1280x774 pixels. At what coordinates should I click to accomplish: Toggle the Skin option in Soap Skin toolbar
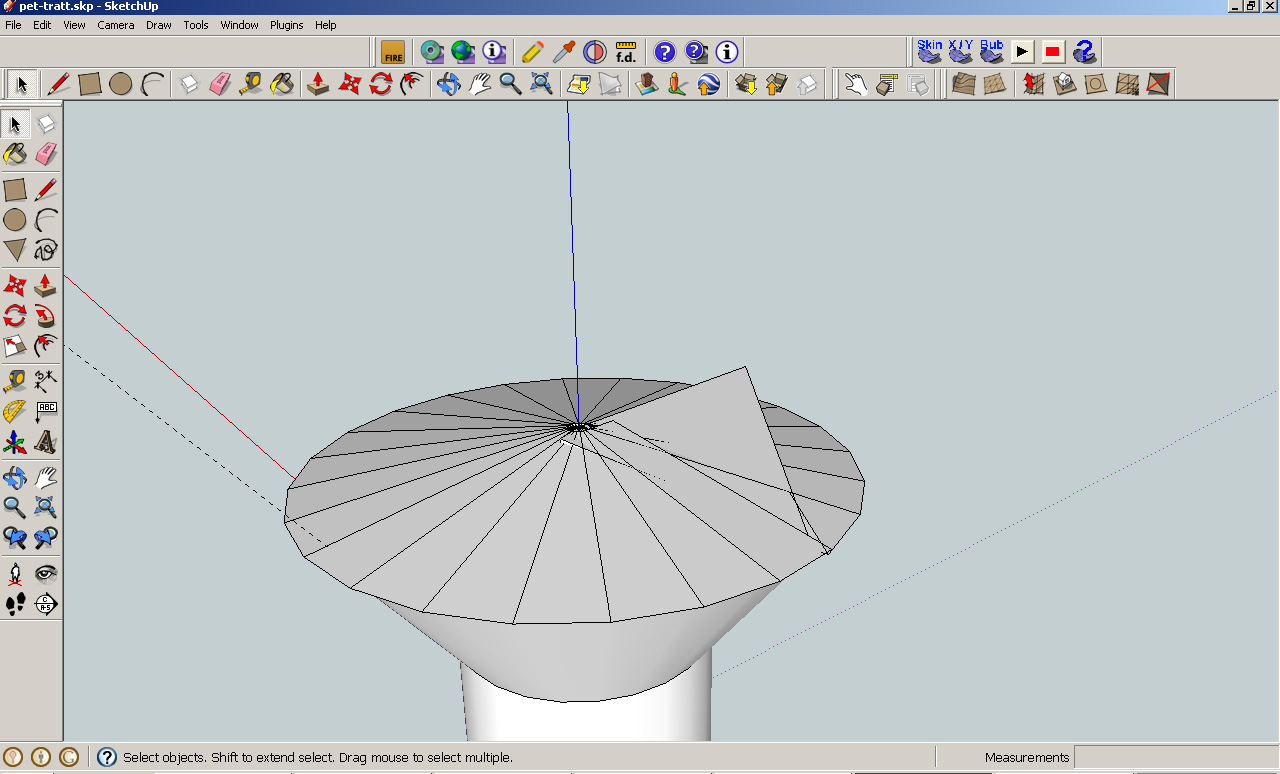(930, 51)
